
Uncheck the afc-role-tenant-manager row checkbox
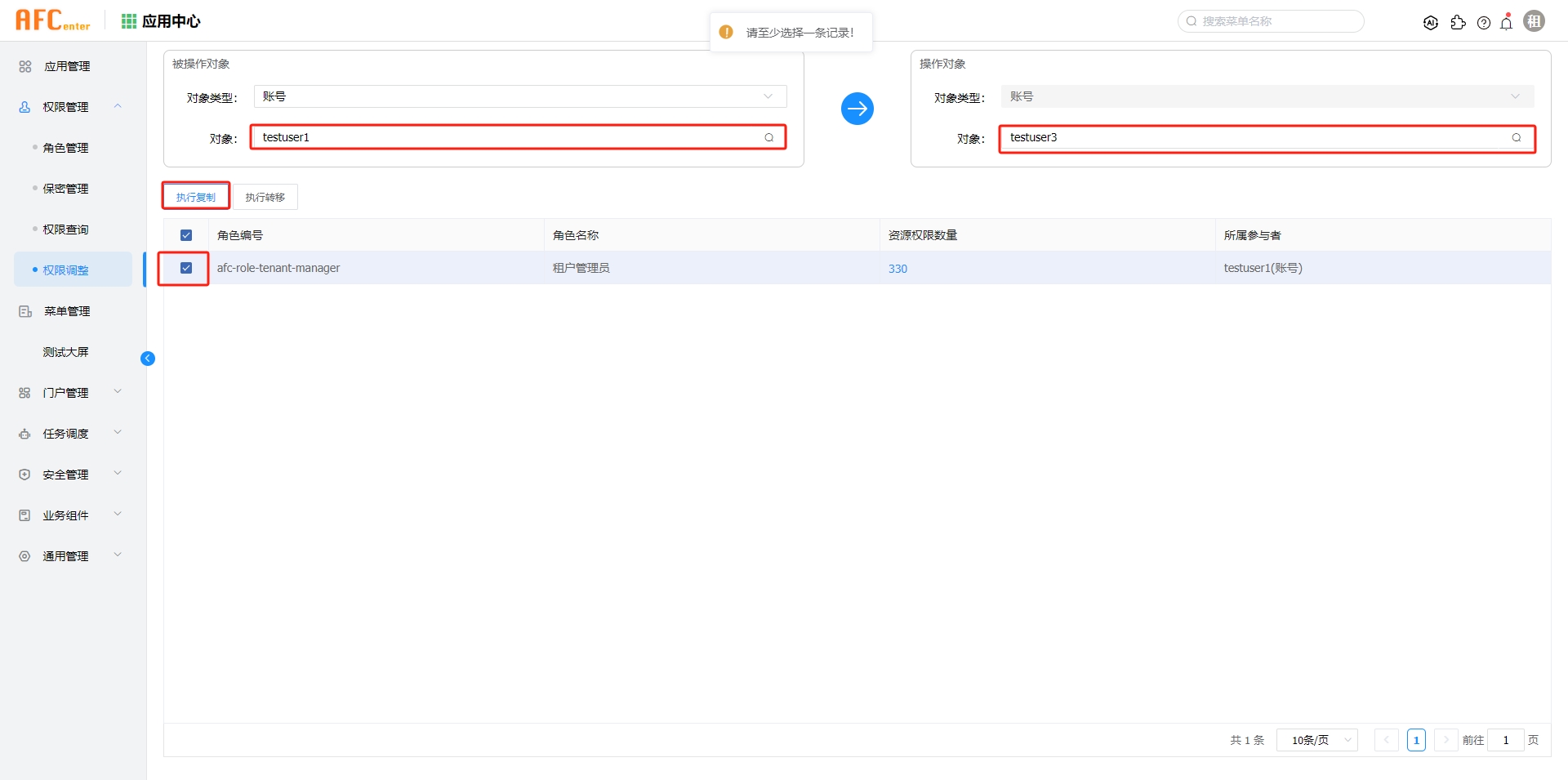click(186, 268)
